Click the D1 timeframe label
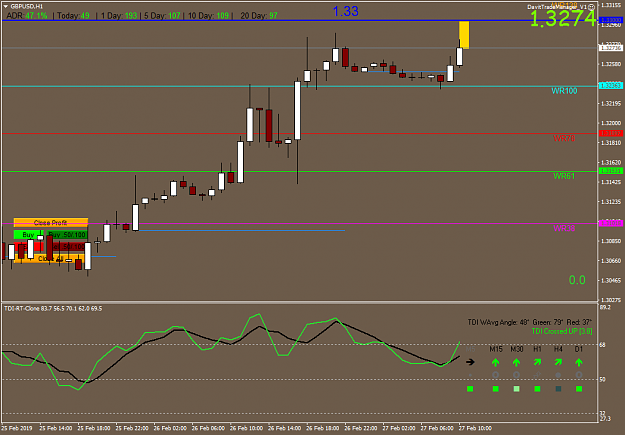625x435 pixels. [579, 349]
